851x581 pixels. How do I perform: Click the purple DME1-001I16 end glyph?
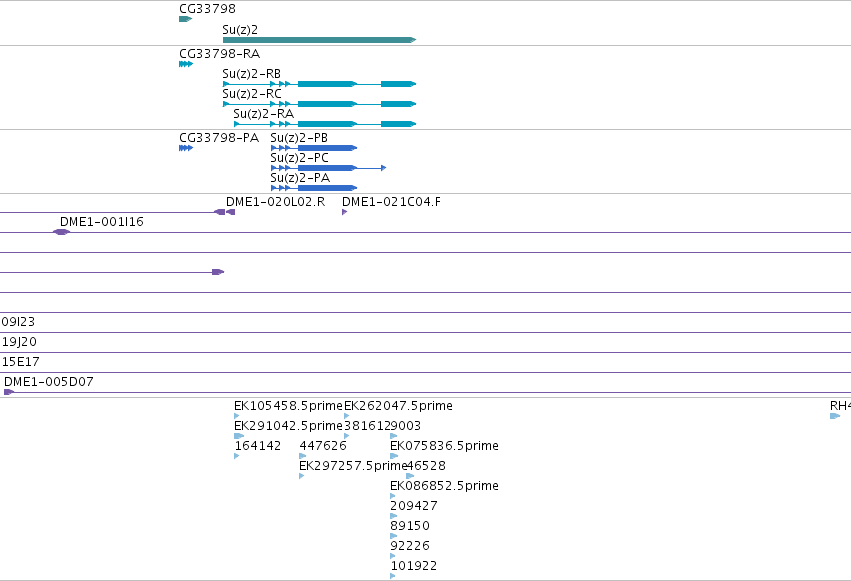pyautogui.click(x=61, y=232)
